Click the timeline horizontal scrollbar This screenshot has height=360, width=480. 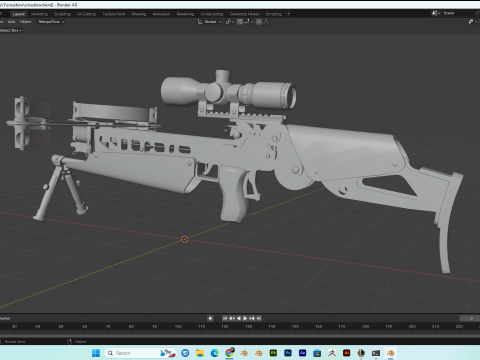click(240, 336)
